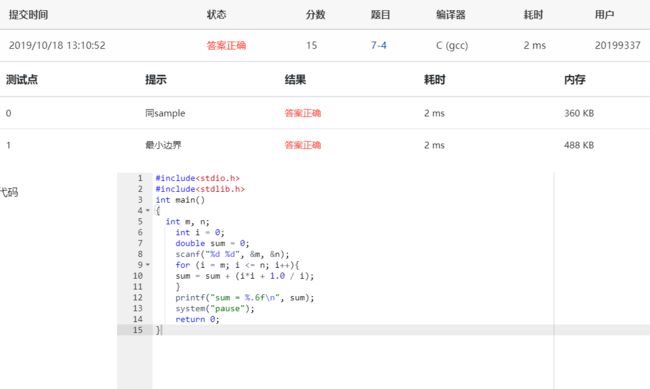This screenshot has height=389, width=650.
Task: Click the 分数 column header
Action: (315, 15)
